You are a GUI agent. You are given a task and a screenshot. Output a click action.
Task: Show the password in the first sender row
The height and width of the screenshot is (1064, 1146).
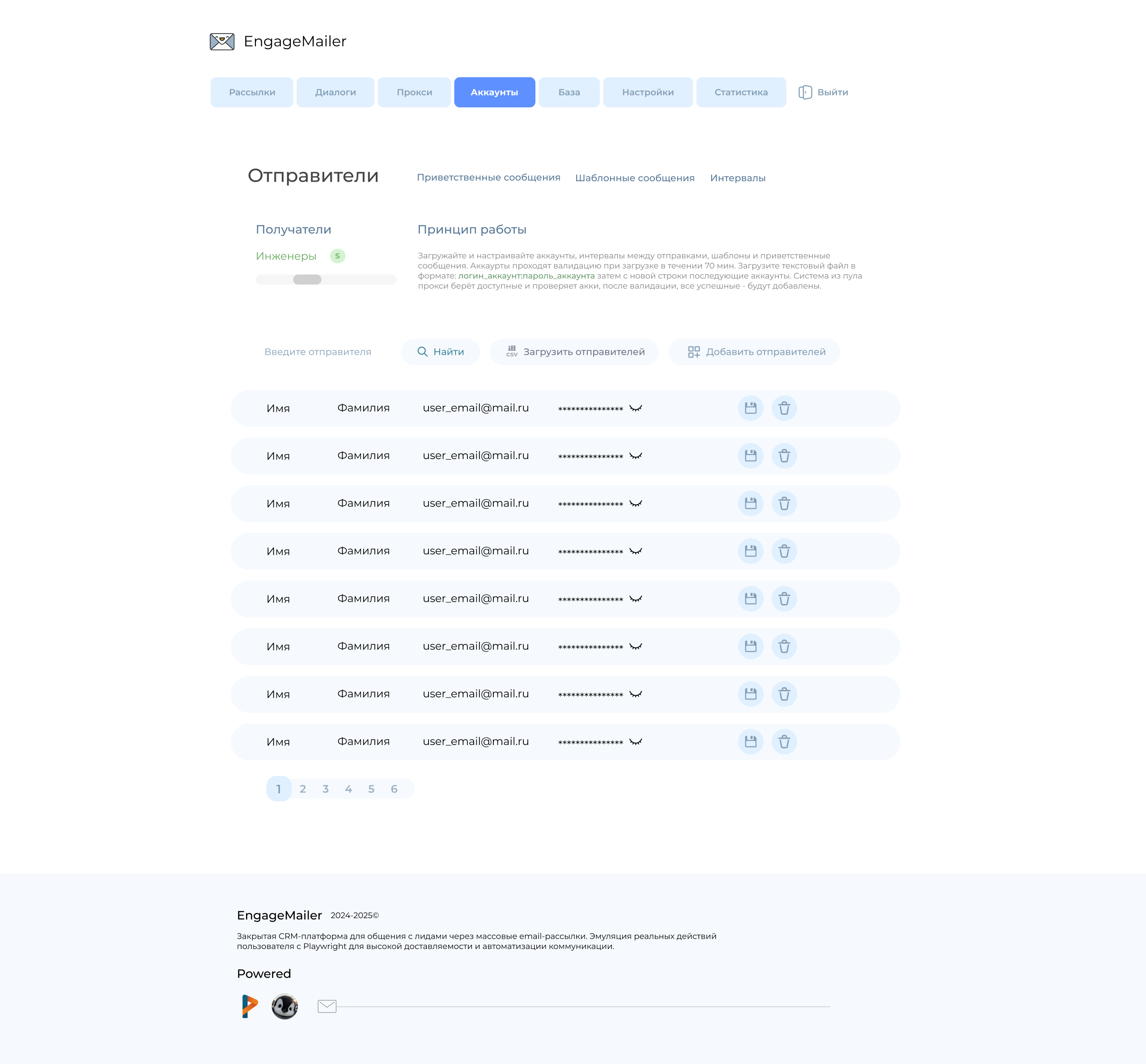tap(636, 408)
